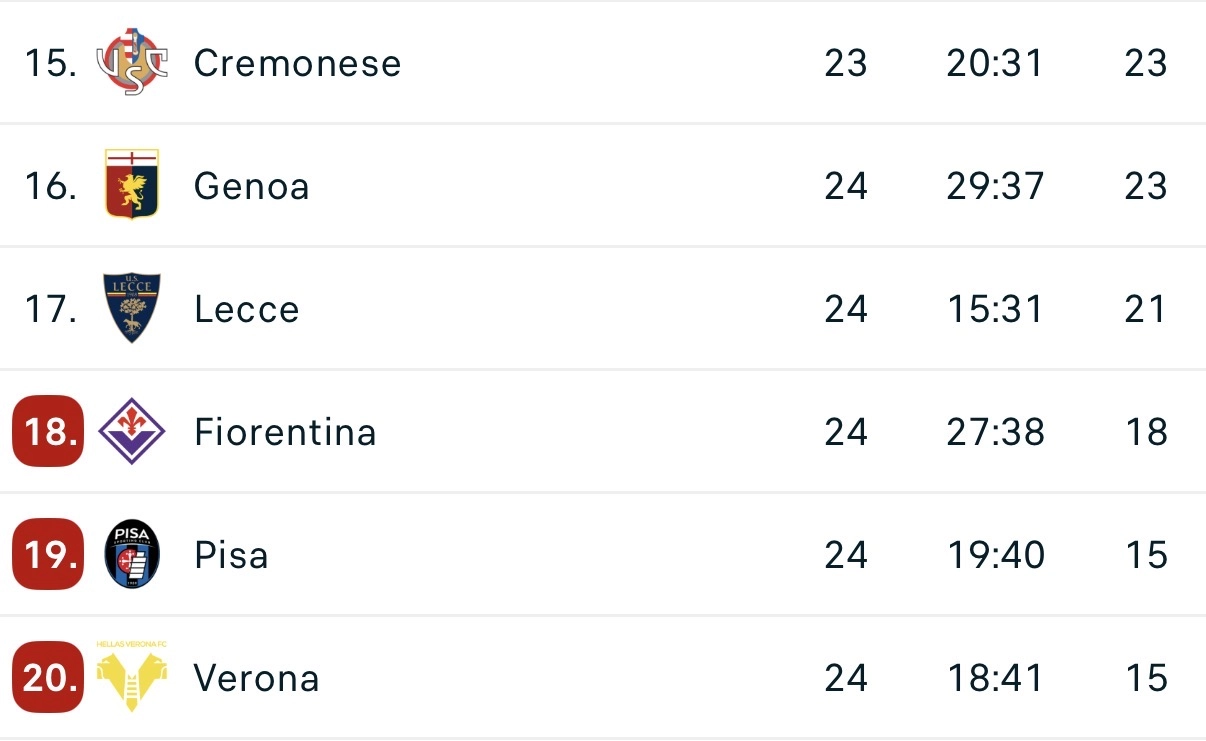Image resolution: width=1206 pixels, height=741 pixels.
Task: Click Verona's goals value 18:41
Action: (x=994, y=678)
